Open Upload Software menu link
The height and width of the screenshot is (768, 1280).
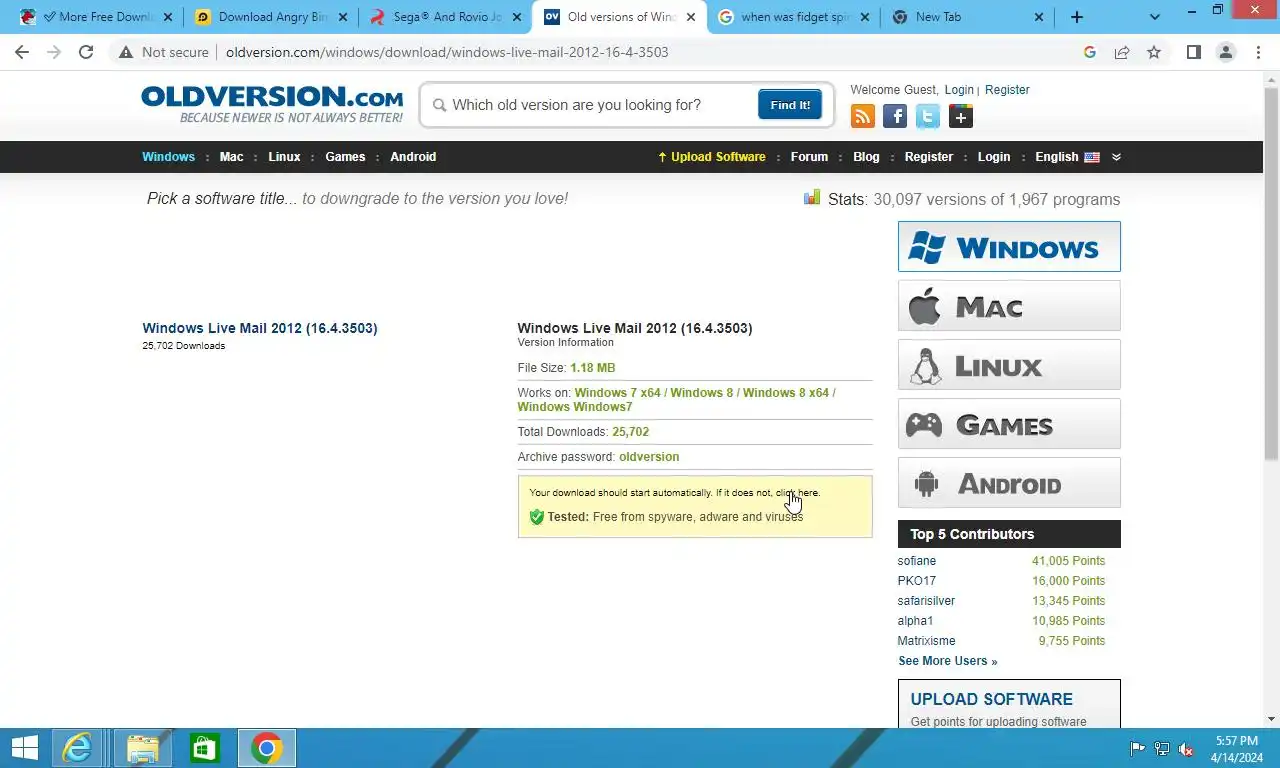[x=711, y=157]
